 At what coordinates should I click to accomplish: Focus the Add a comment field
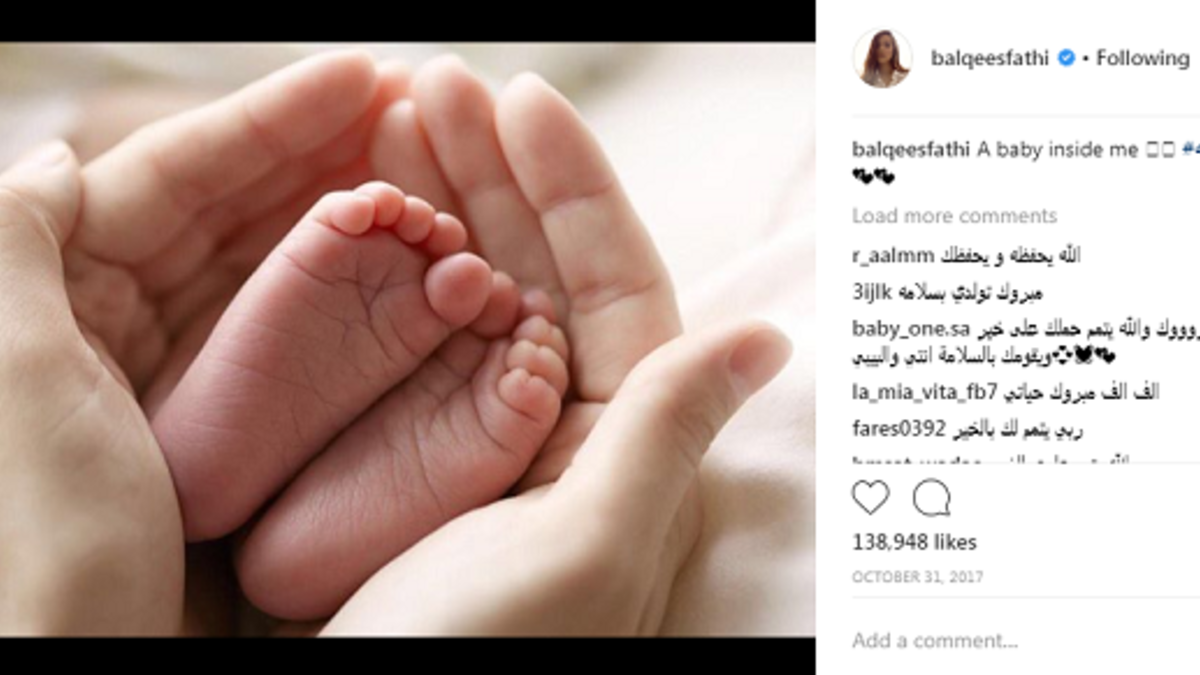tap(1020, 640)
